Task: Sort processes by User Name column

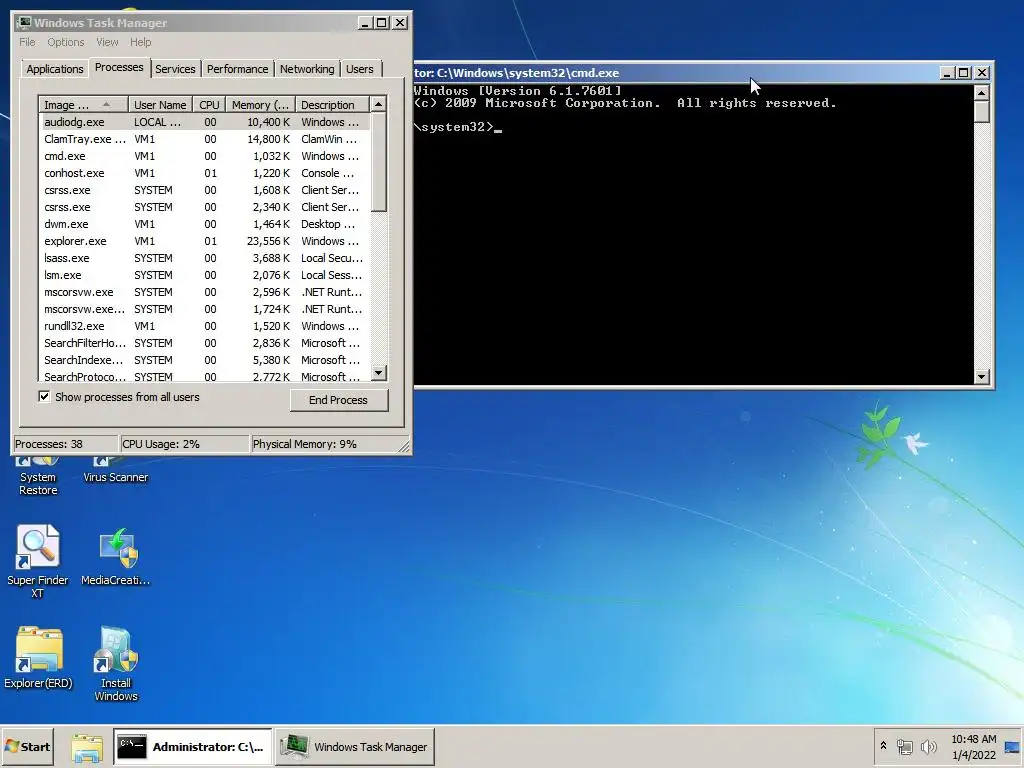Action: pos(160,104)
